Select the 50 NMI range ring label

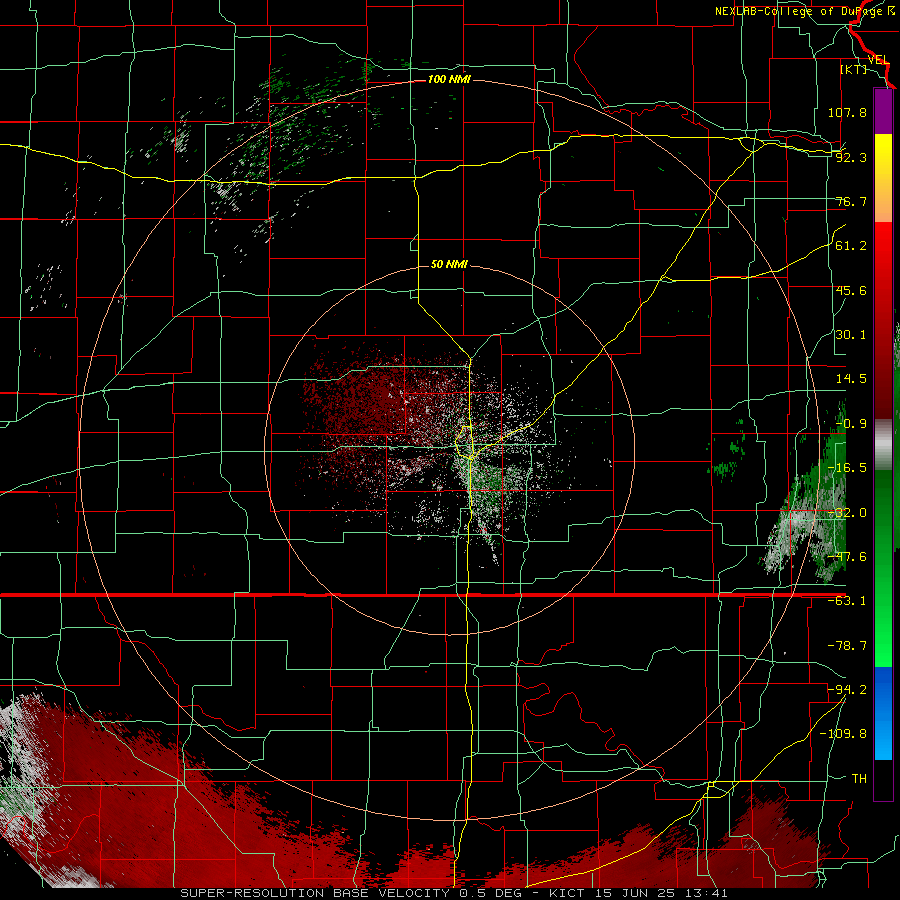pos(449,264)
